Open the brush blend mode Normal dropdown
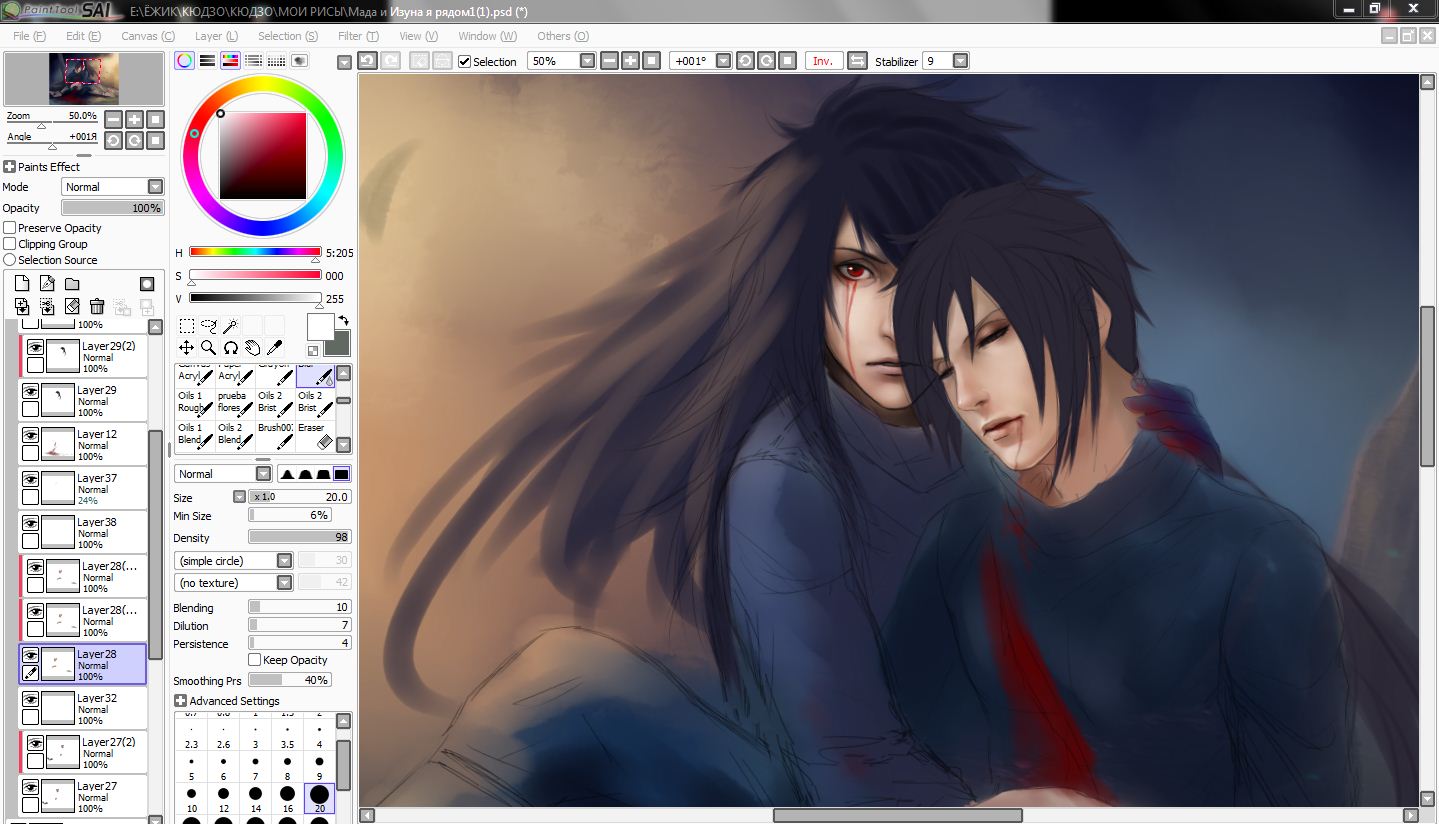This screenshot has height=824, width=1439. [x=223, y=474]
